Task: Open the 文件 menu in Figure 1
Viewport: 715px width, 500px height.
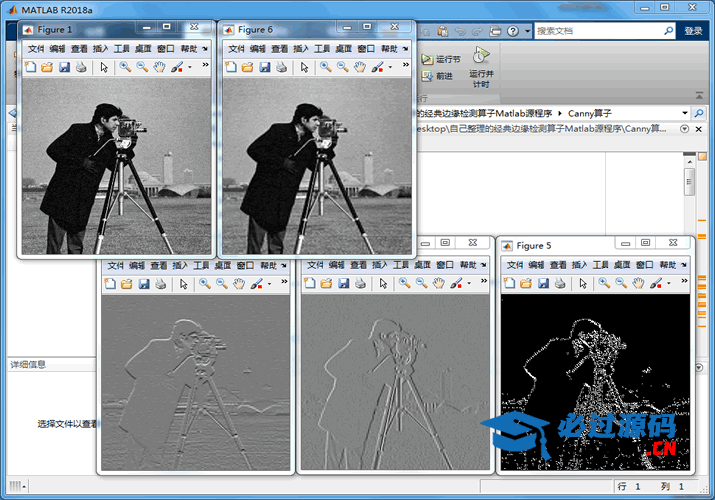Action: click(36, 48)
